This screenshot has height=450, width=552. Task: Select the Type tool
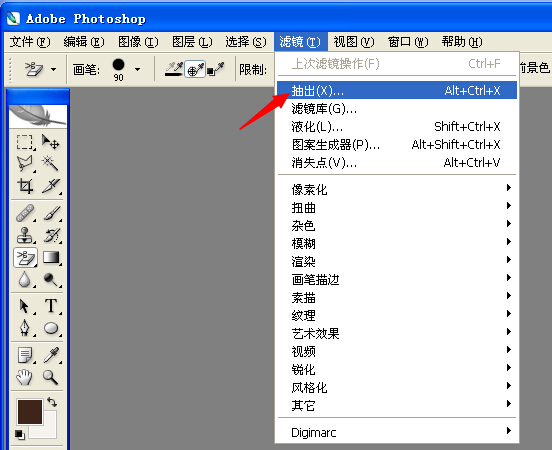point(51,306)
